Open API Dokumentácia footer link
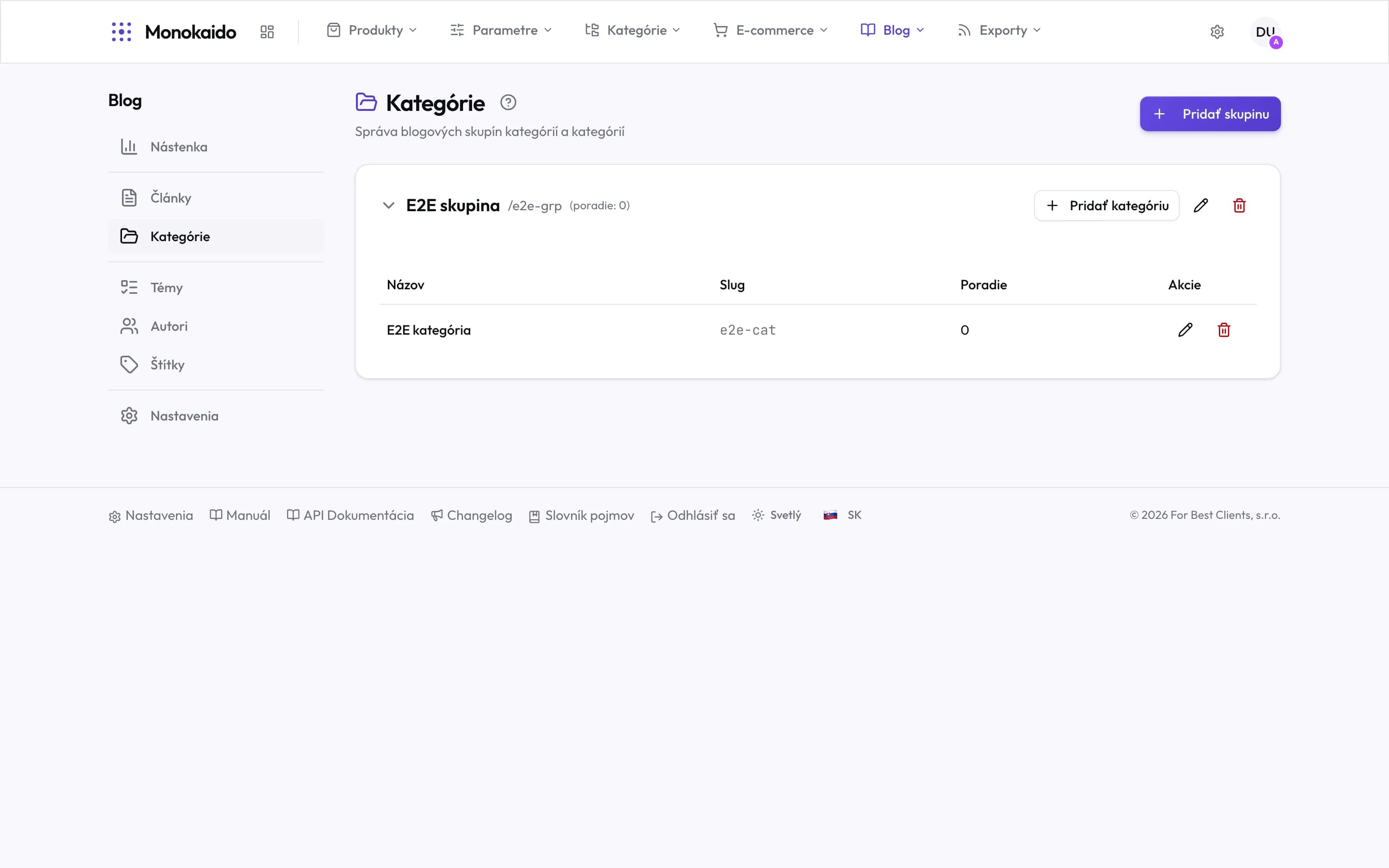The image size is (1389, 868). (350, 515)
